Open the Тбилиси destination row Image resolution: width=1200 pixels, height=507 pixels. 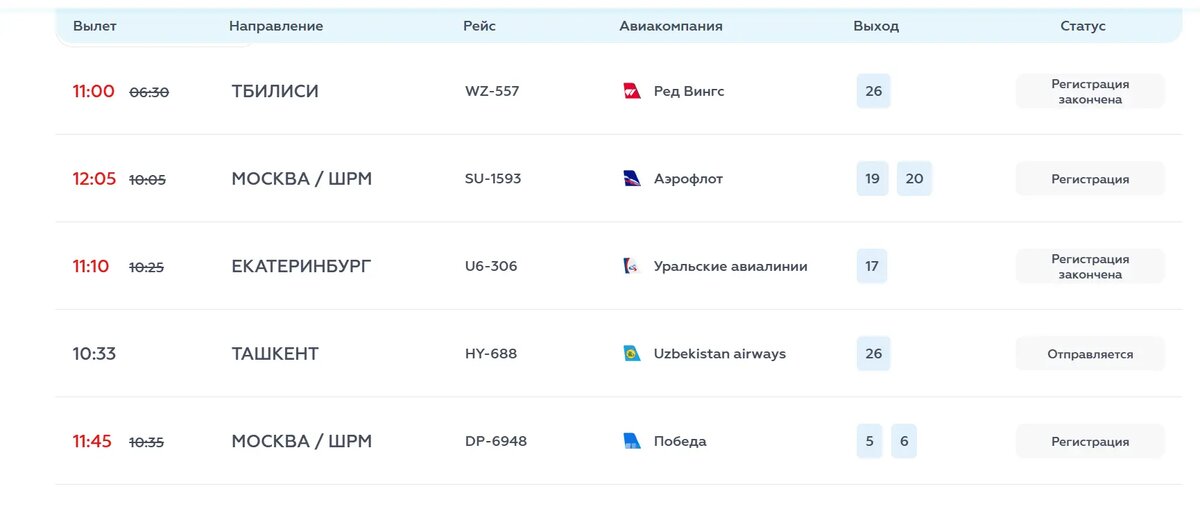pos(275,92)
